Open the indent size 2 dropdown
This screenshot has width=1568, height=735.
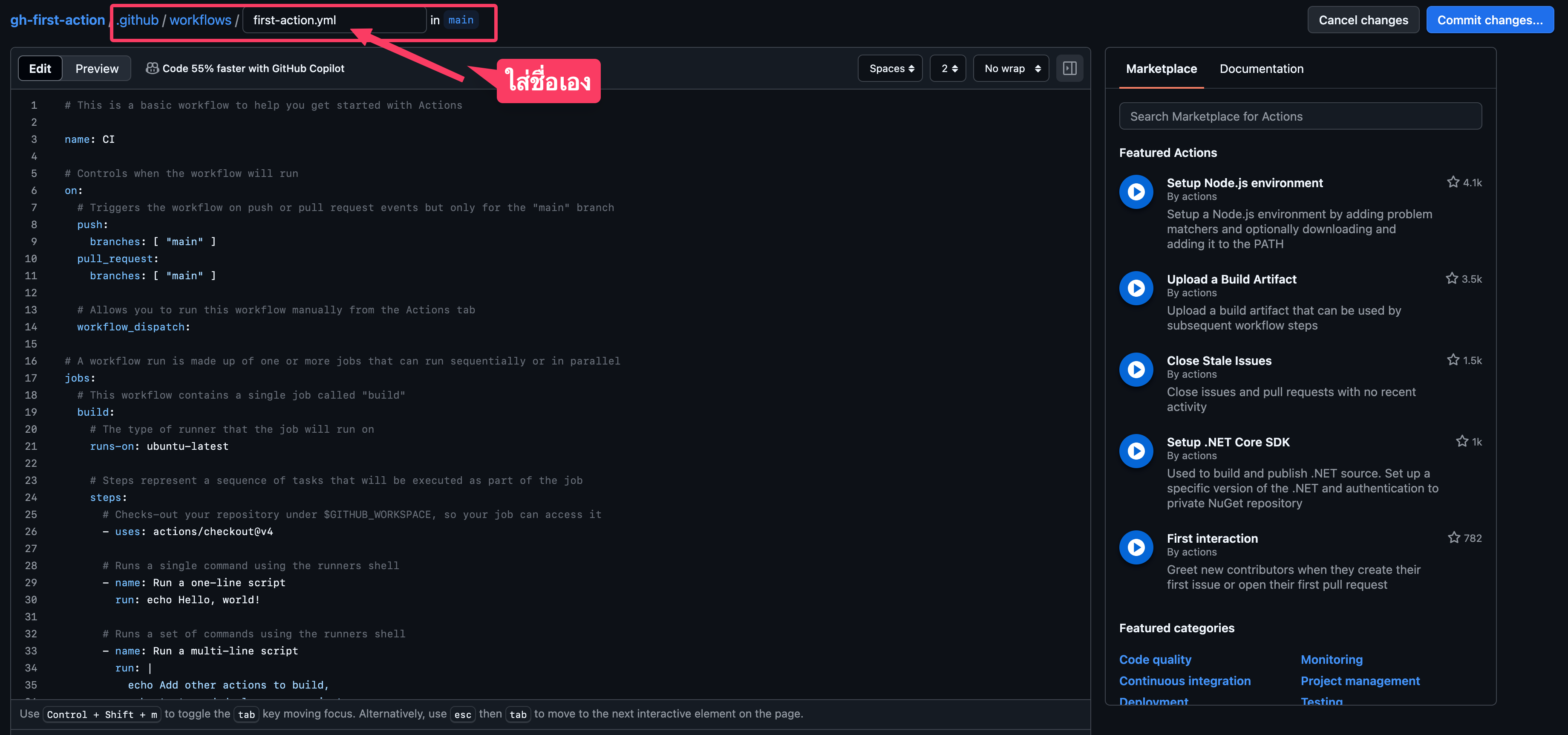pos(948,68)
